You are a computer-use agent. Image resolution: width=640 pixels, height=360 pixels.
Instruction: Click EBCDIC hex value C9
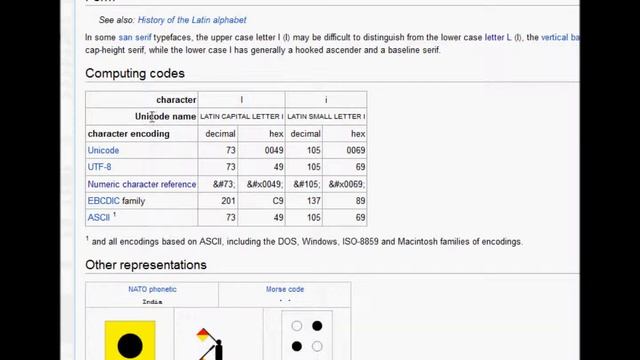262,201
